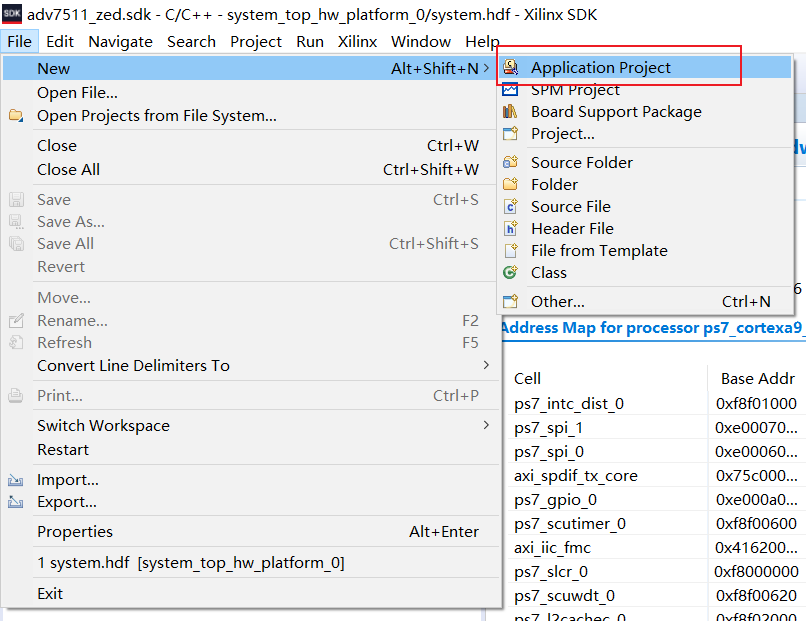Screen dimensions: 806x621
Task: Click the Application Project icon
Action: coord(510,67)
